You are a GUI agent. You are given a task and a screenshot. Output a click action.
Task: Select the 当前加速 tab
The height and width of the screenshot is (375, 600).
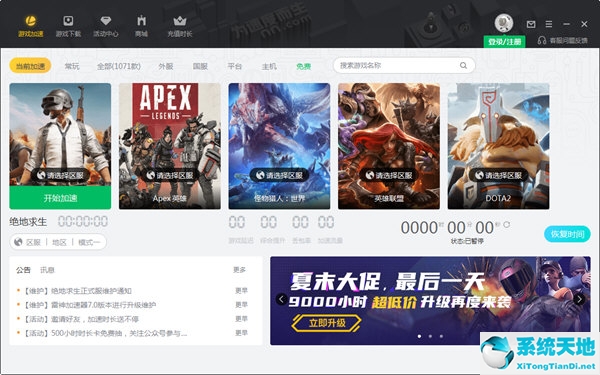click(30, 66)
